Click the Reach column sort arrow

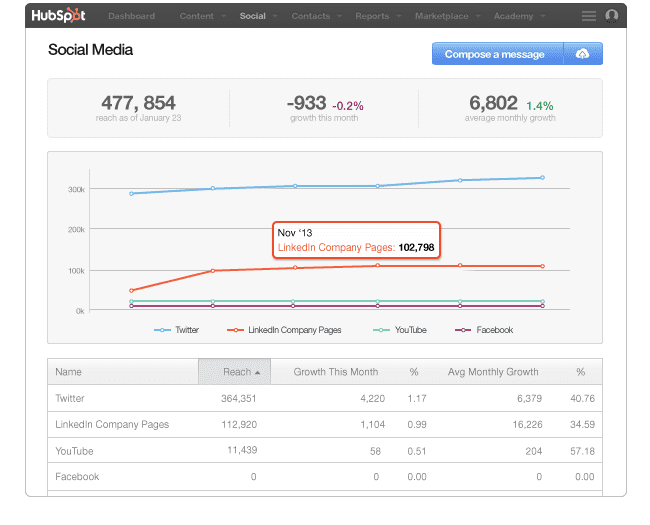click(x=257, y=372)
